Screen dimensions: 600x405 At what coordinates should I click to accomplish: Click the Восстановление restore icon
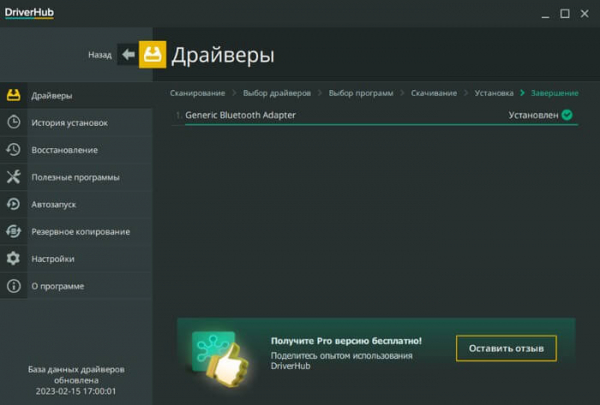tap(13, 149)
